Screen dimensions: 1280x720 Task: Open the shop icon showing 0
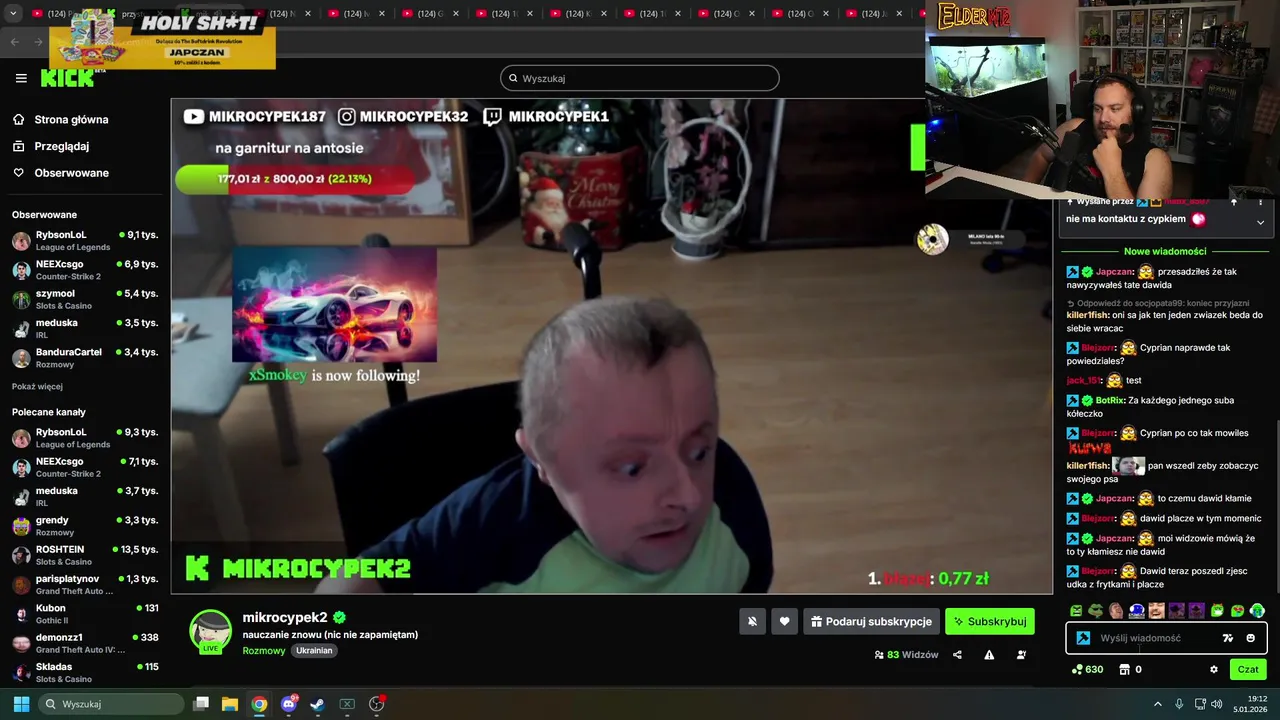pos(1124,669)
